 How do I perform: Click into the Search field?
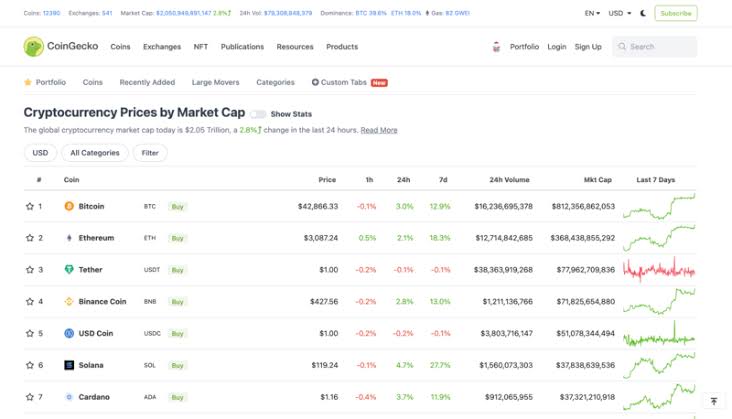point(655,47)
